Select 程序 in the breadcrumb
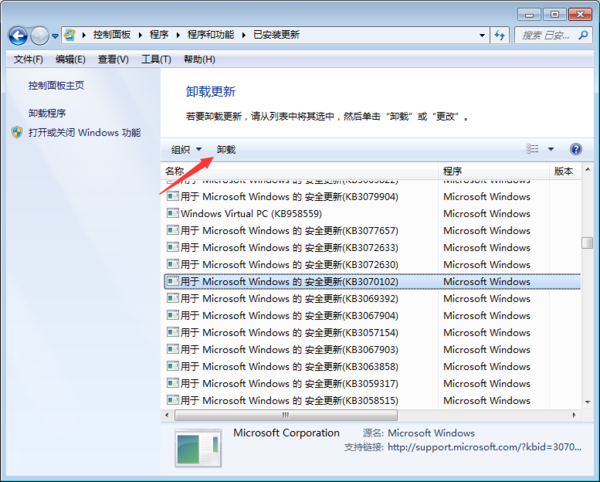Screen dimensions: 600x482 click(159, 35)
